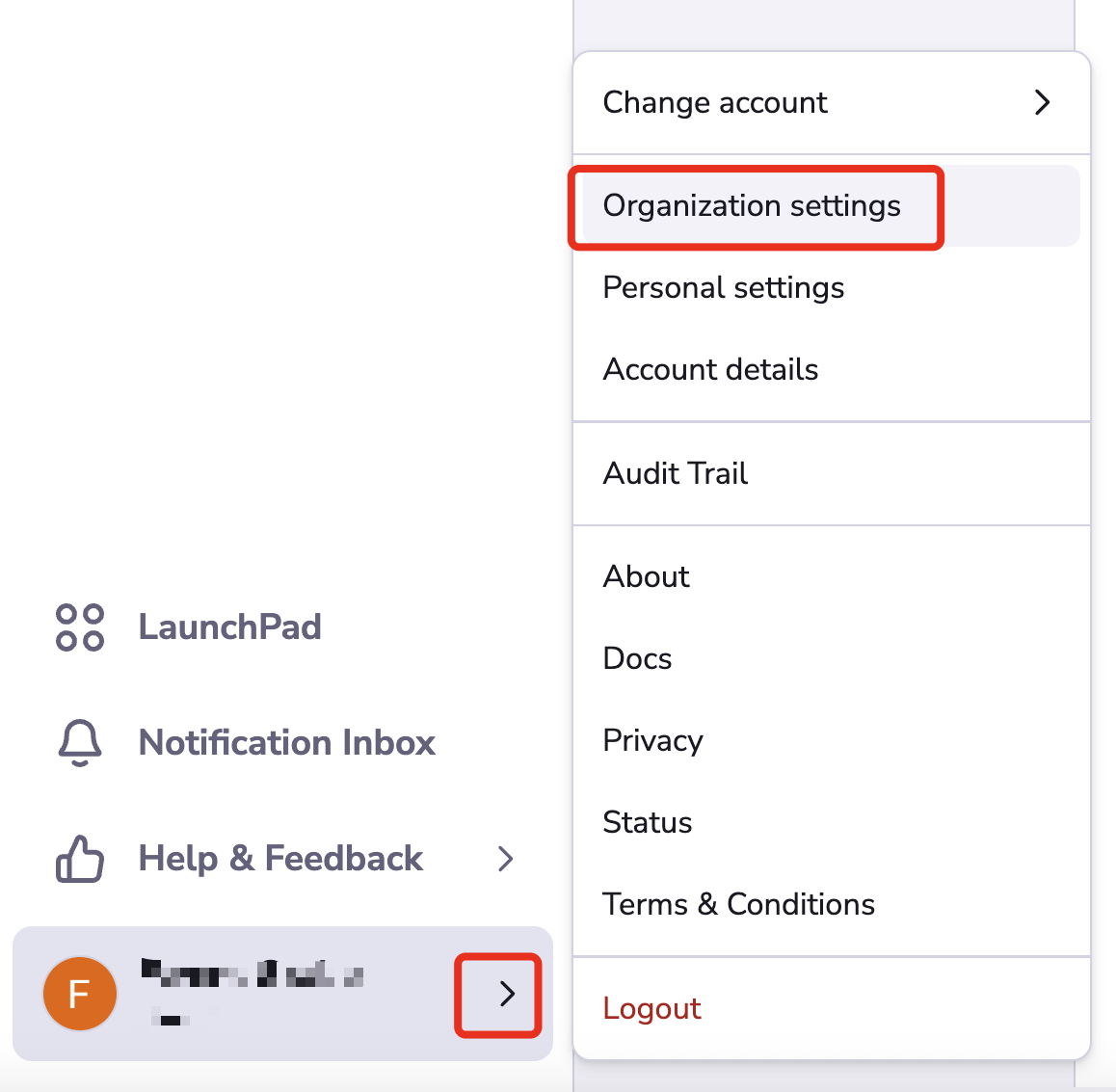Expand the account options chevron
This screenshot has height=1092, width=1116.
coord(497,995)
